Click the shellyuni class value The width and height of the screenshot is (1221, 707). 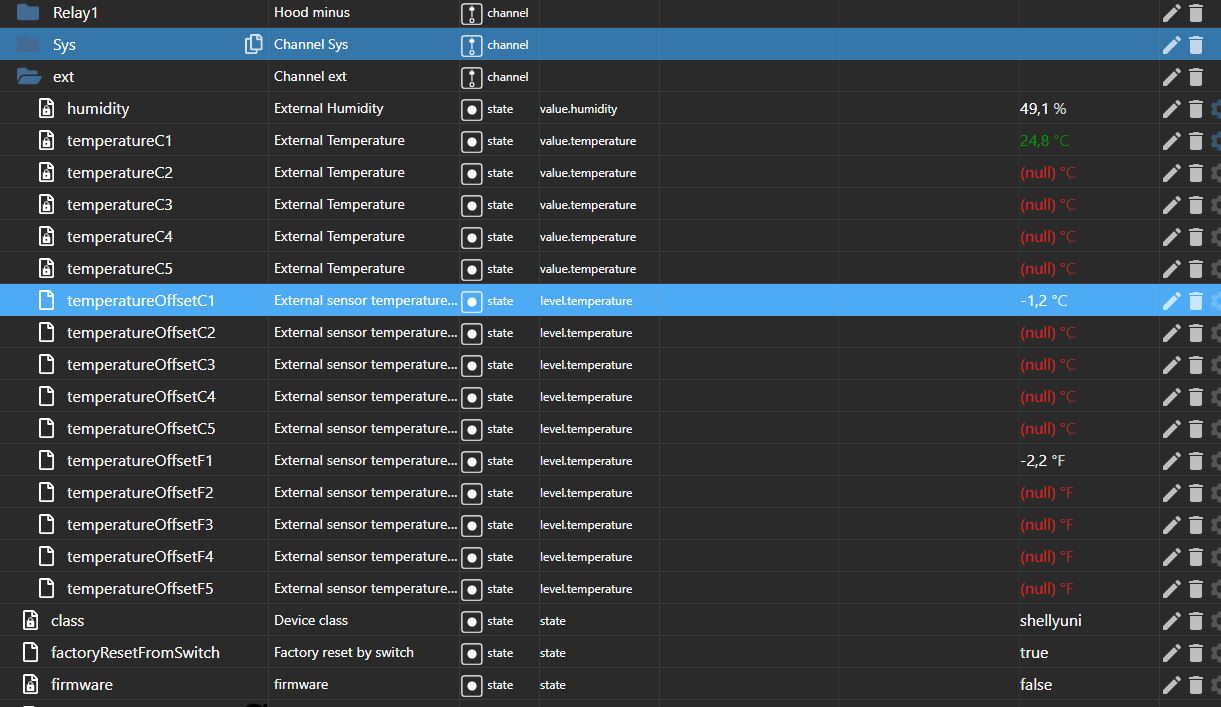tap(1051, 620)
